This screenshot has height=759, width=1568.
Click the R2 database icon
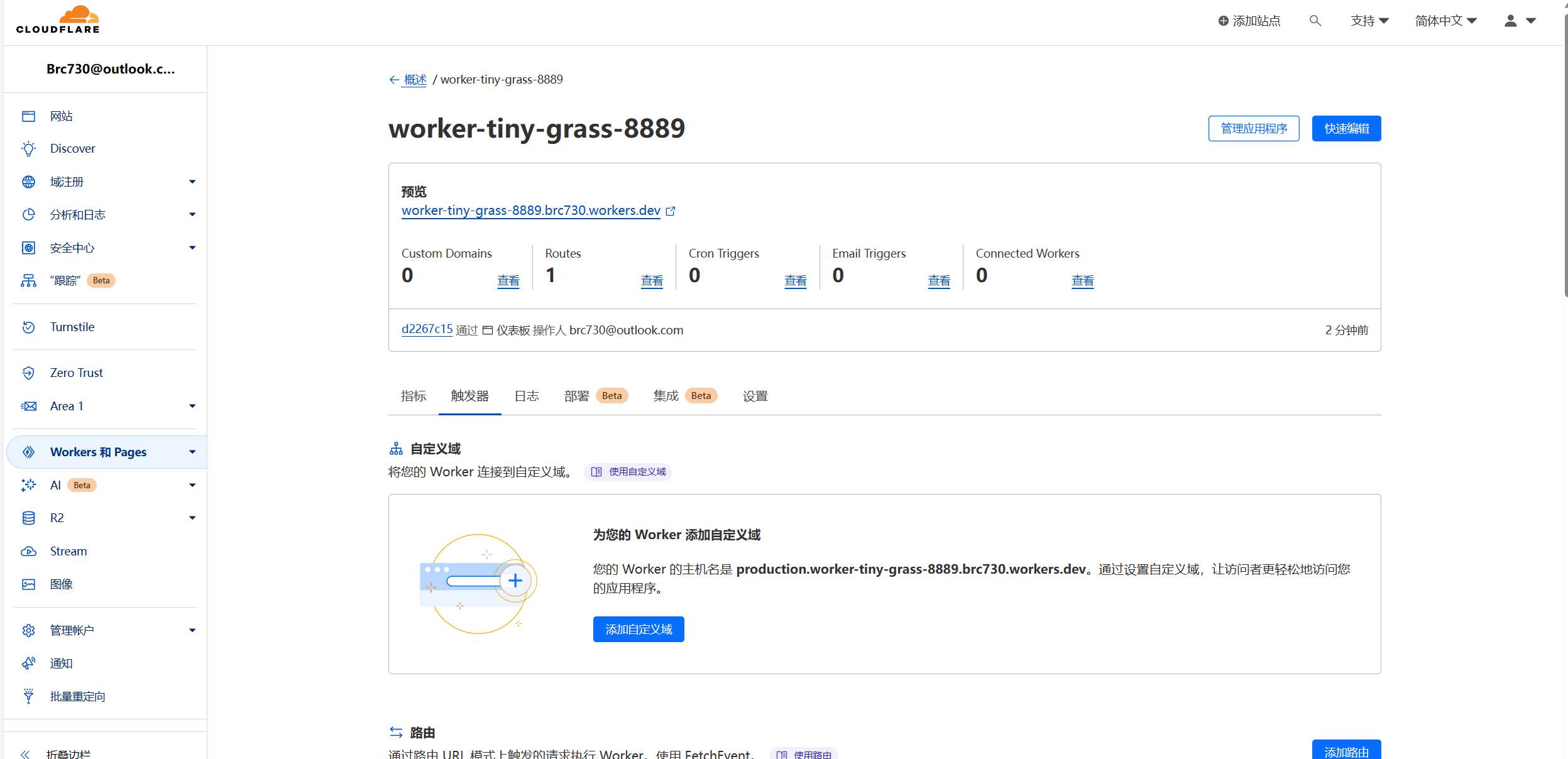(x=28, y=518)
